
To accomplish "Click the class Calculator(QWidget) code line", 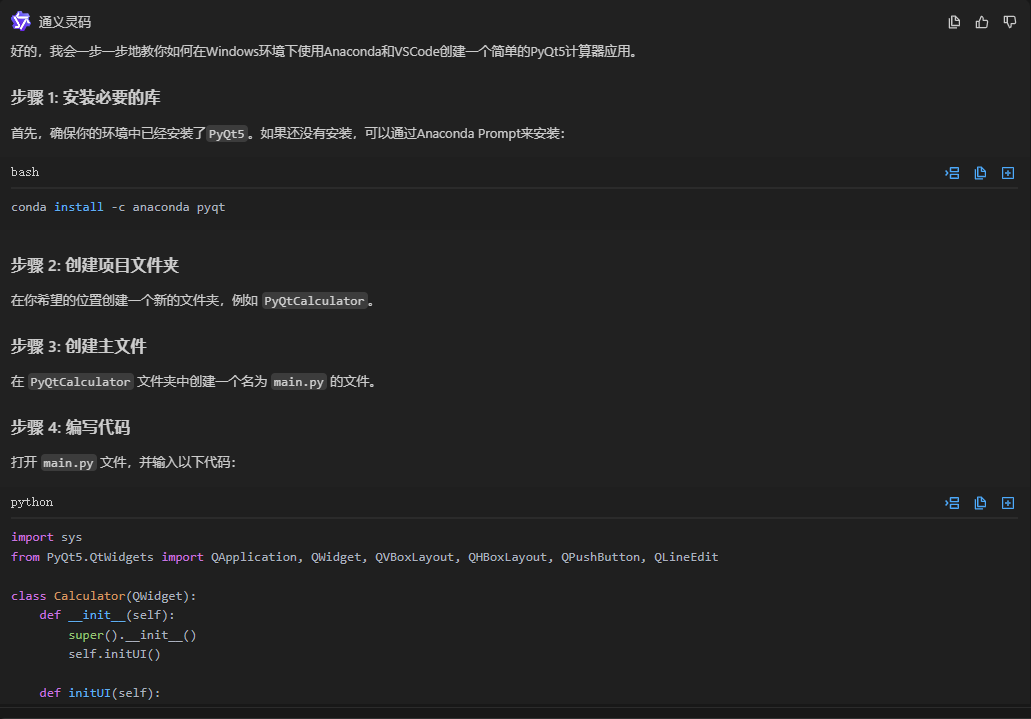I will pos(104,596).
